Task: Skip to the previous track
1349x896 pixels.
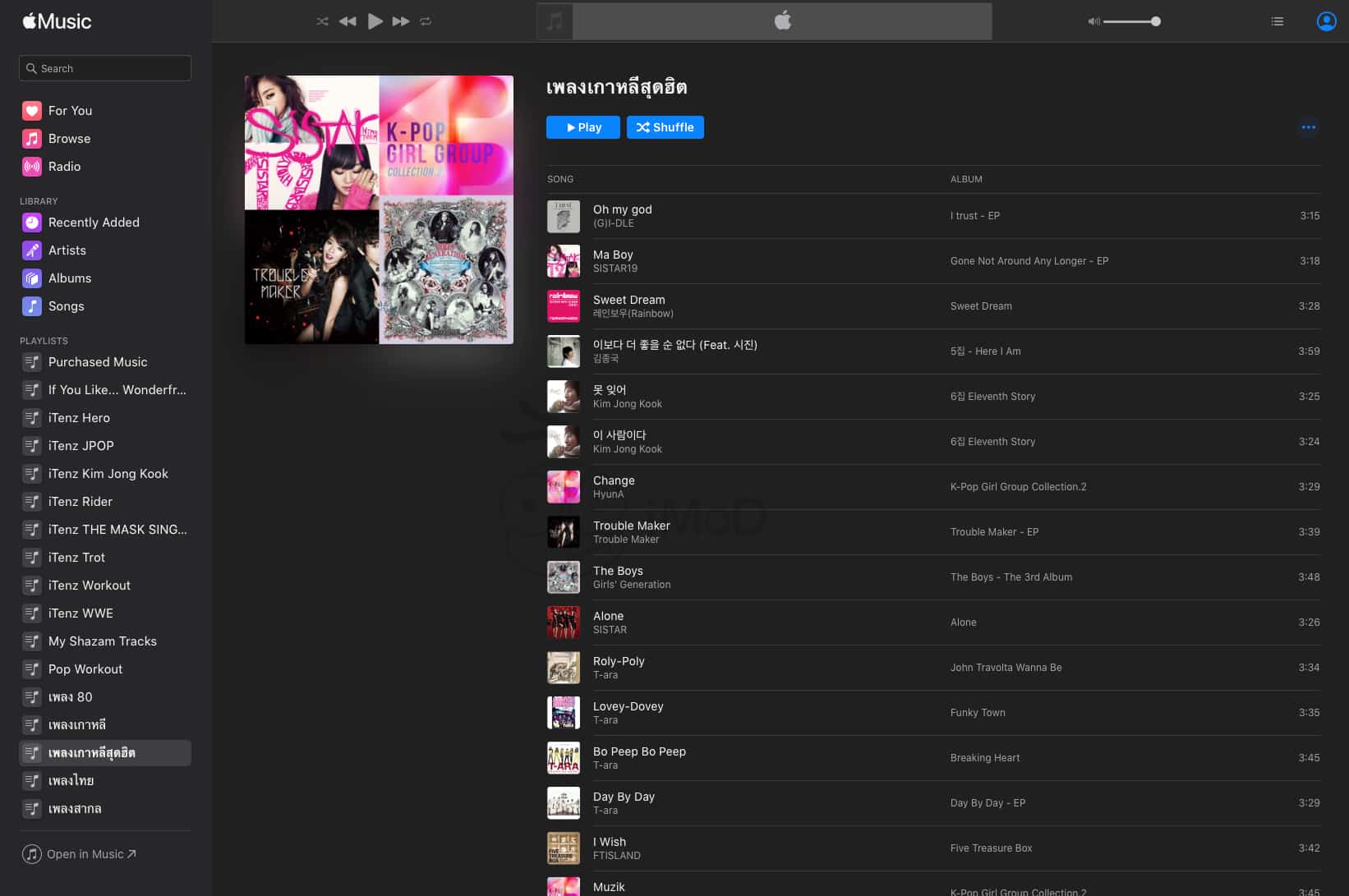Action: pos(348,21)
